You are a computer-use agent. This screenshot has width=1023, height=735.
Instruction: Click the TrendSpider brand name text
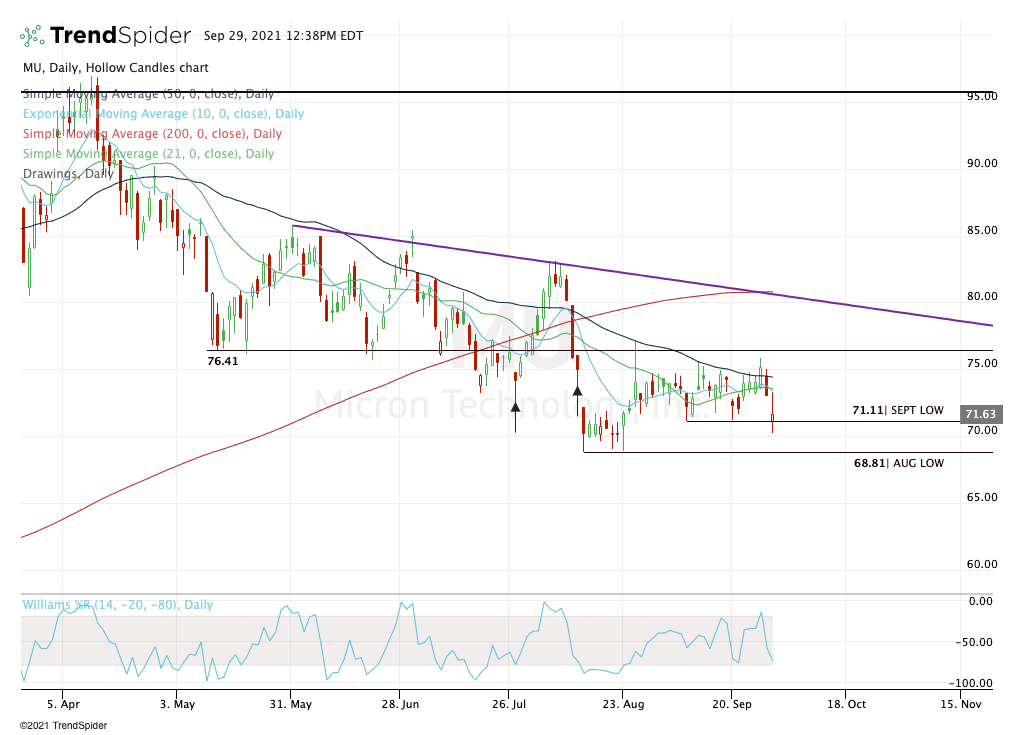(121, 35)
